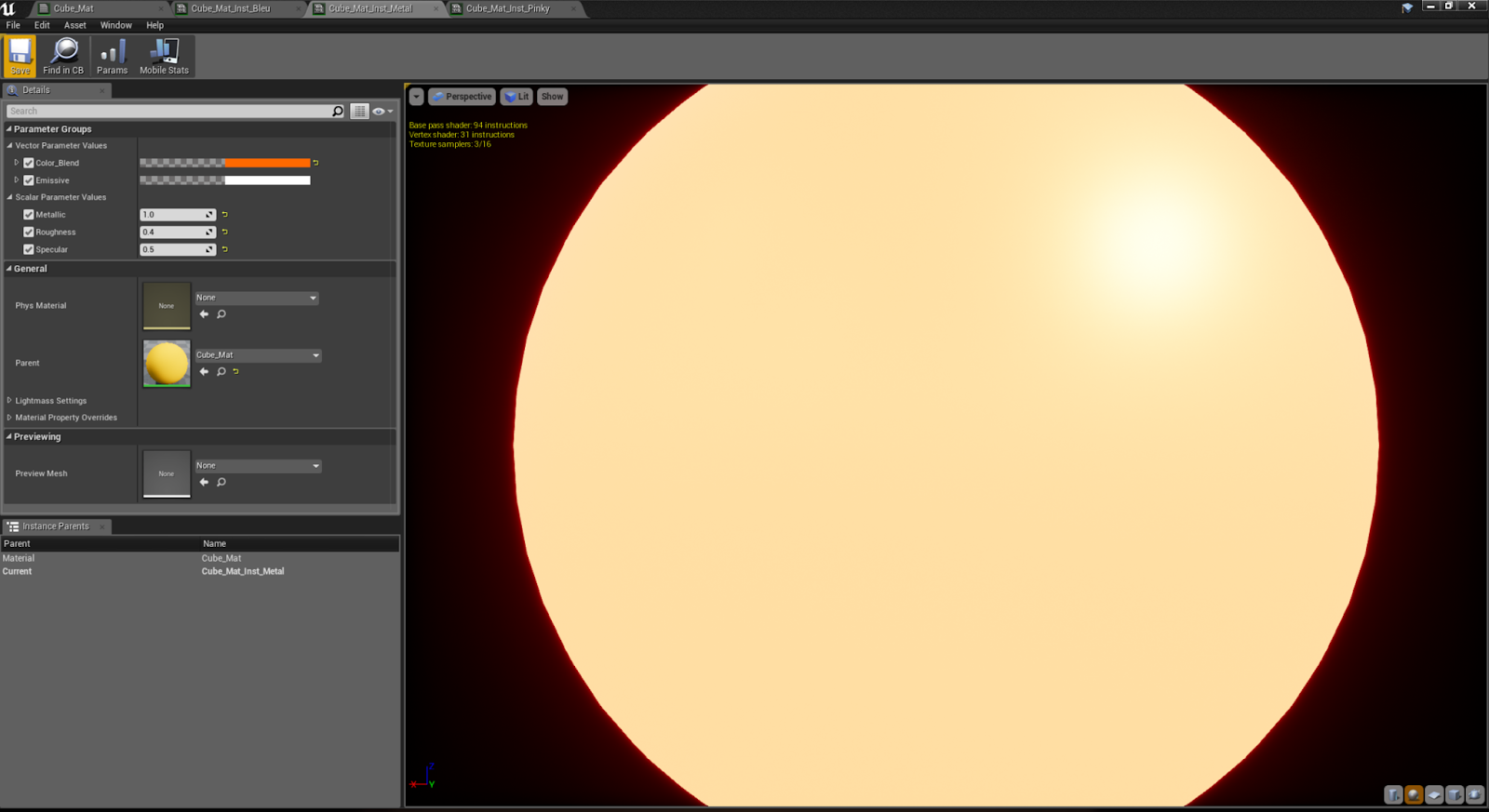The width and height of the screenshot is (1489, 812).
Task: Reset Metallic to default value
Action: pos(224,215)
